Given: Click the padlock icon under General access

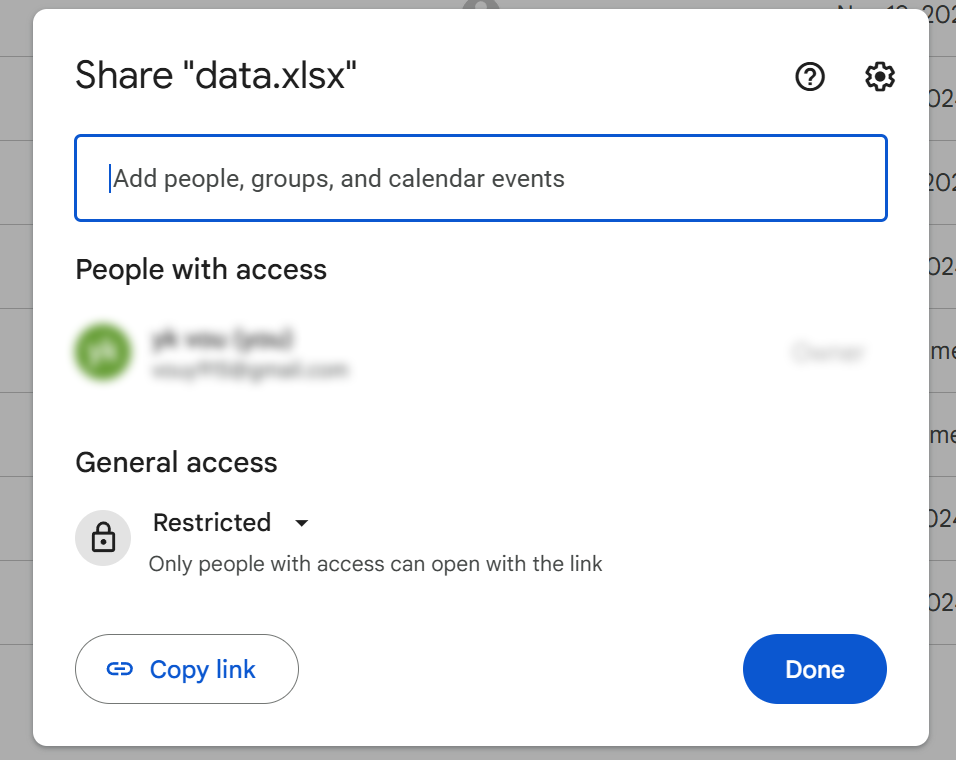Looking at the screenshot, I should pyautogui.click(x=103, y=538).
